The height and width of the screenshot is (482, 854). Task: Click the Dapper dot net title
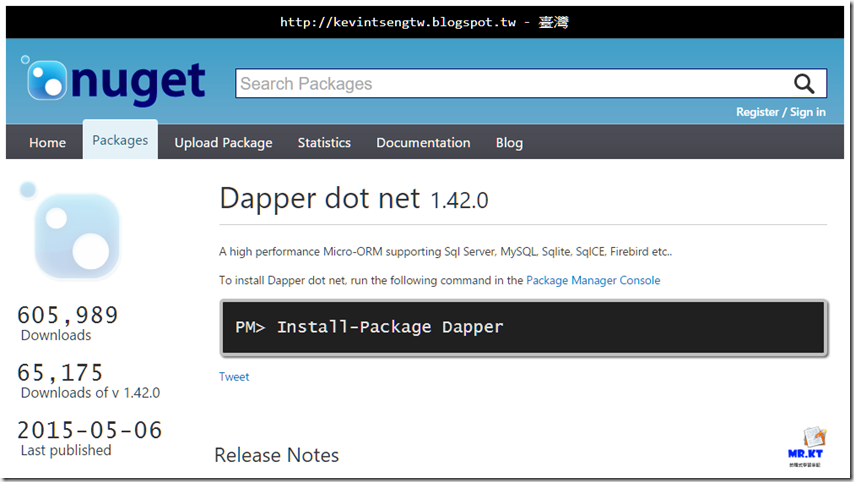pos(354,198)
